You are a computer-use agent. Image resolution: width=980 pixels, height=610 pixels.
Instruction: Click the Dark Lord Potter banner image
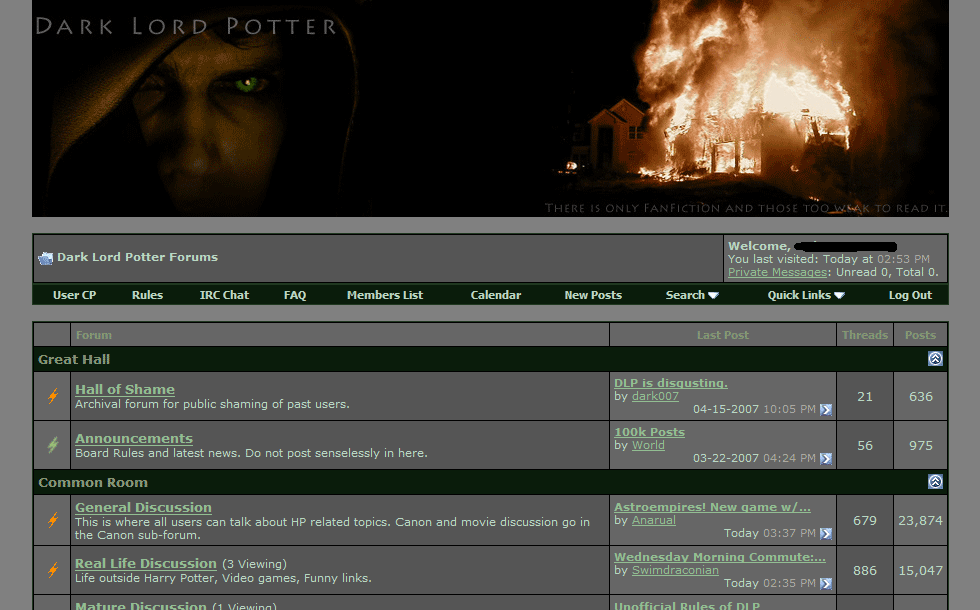coord(490,108)
